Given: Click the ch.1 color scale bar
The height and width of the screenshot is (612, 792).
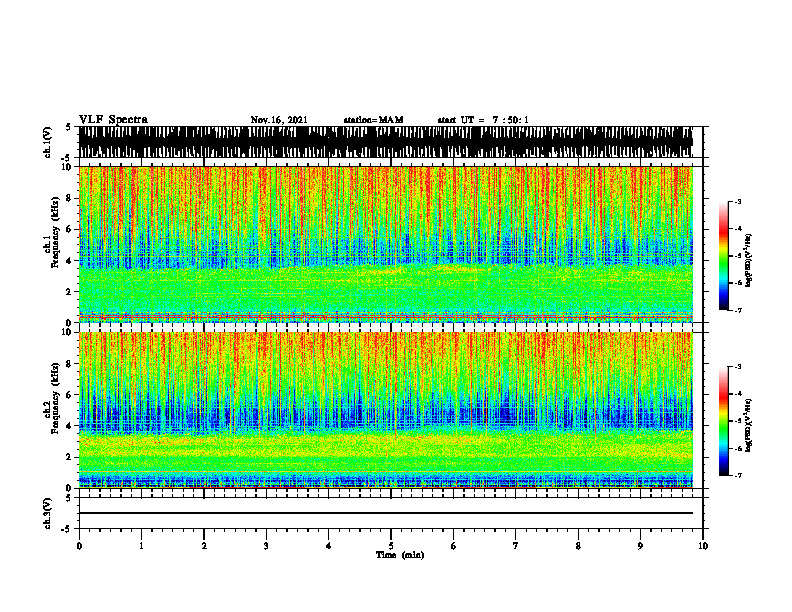Looking at the screenshot, I should pyautogui.click(x=723, y=256).
